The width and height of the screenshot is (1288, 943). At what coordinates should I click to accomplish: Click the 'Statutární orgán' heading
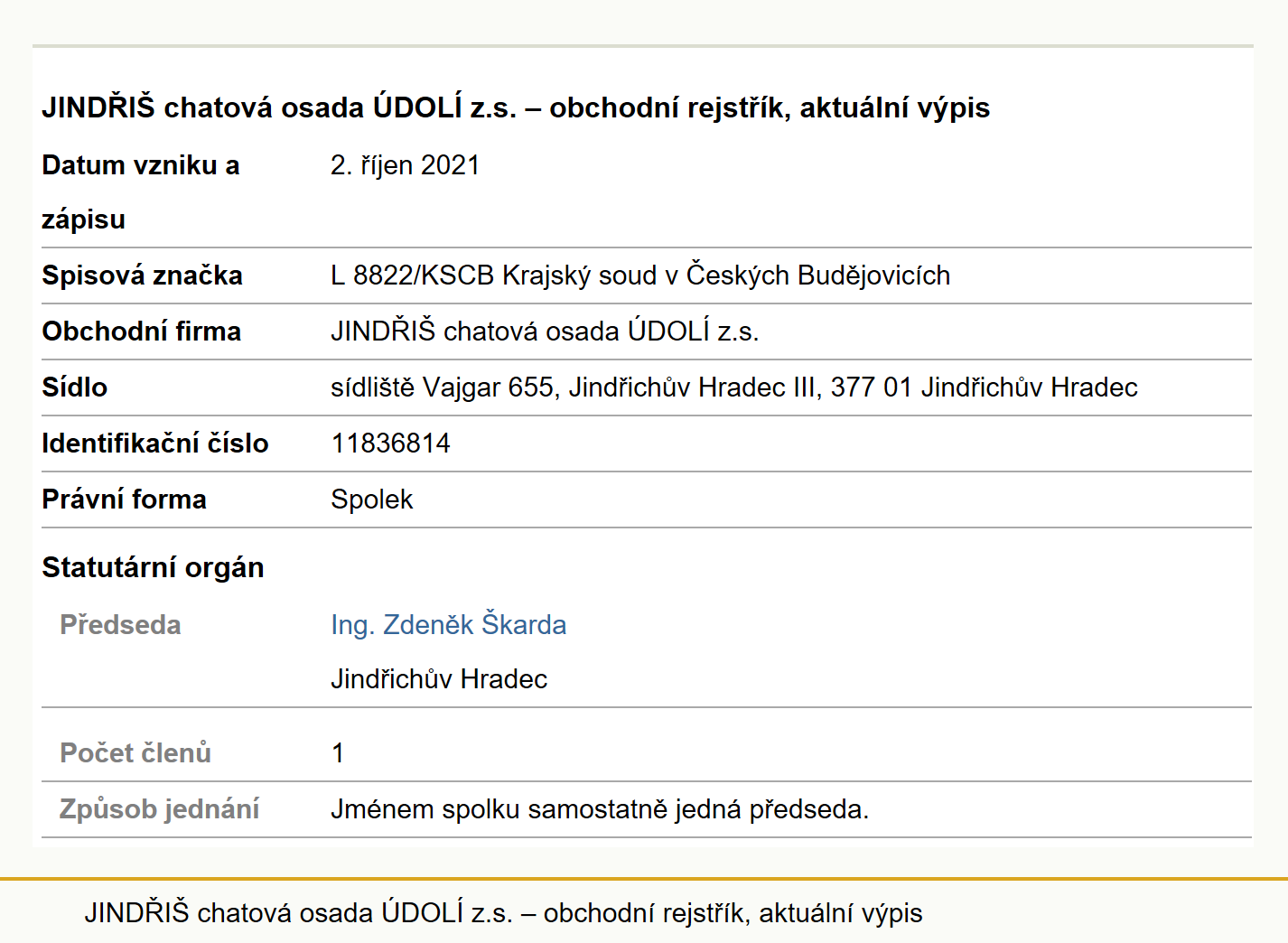[x=153, y=567]
